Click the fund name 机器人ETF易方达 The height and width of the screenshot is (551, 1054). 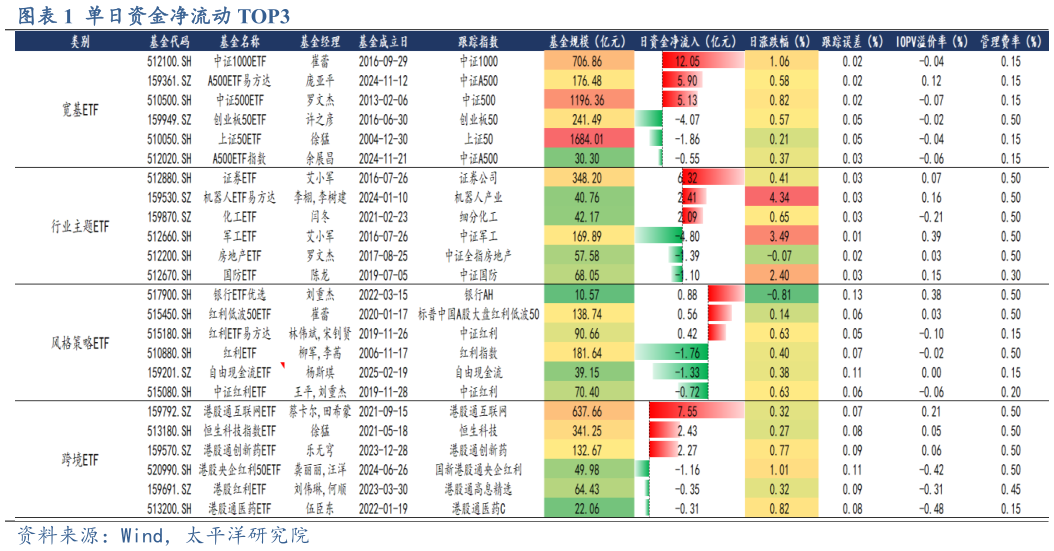(x=239, y=198)
